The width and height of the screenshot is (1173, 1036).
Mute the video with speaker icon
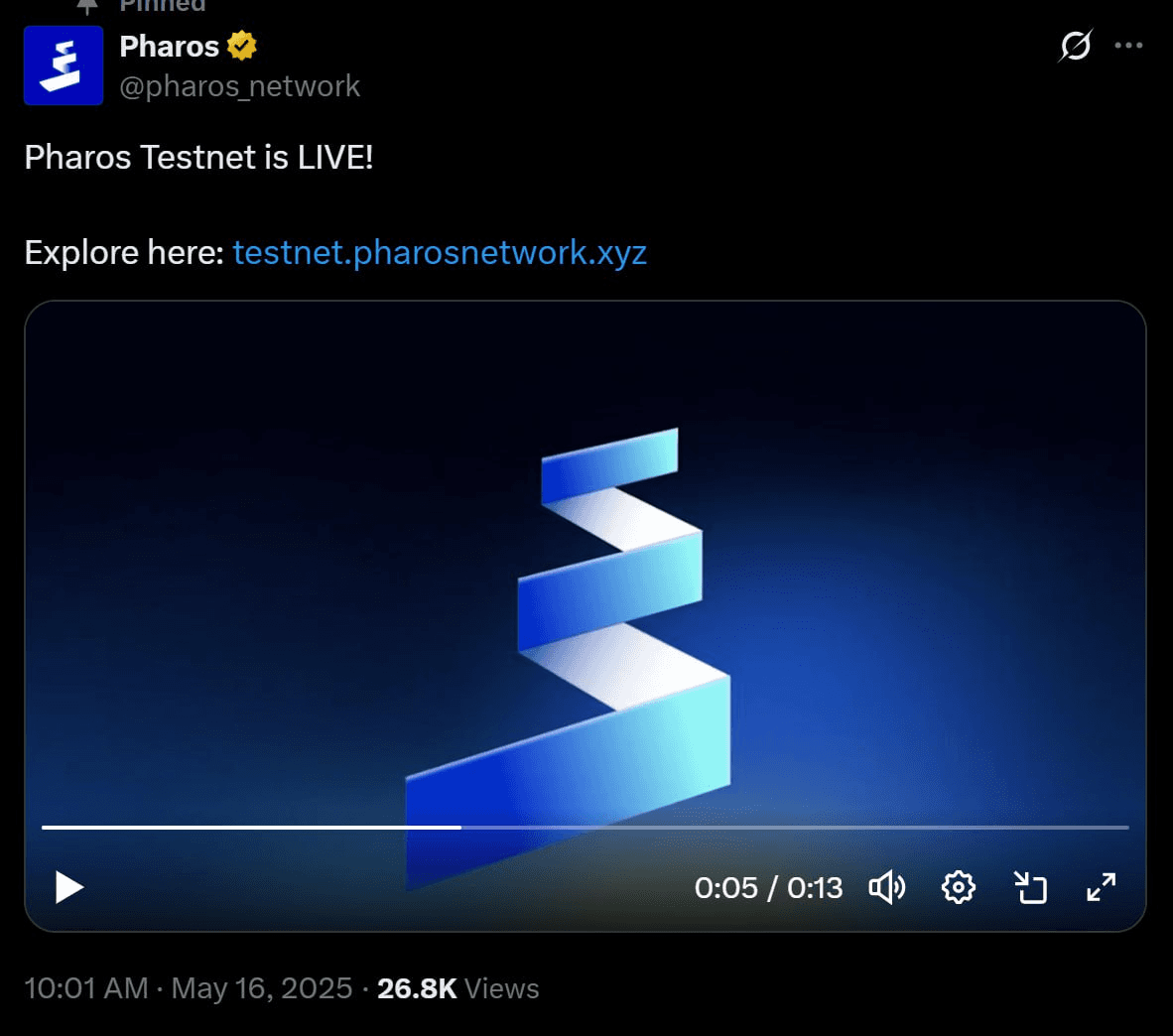pos(887,888)
